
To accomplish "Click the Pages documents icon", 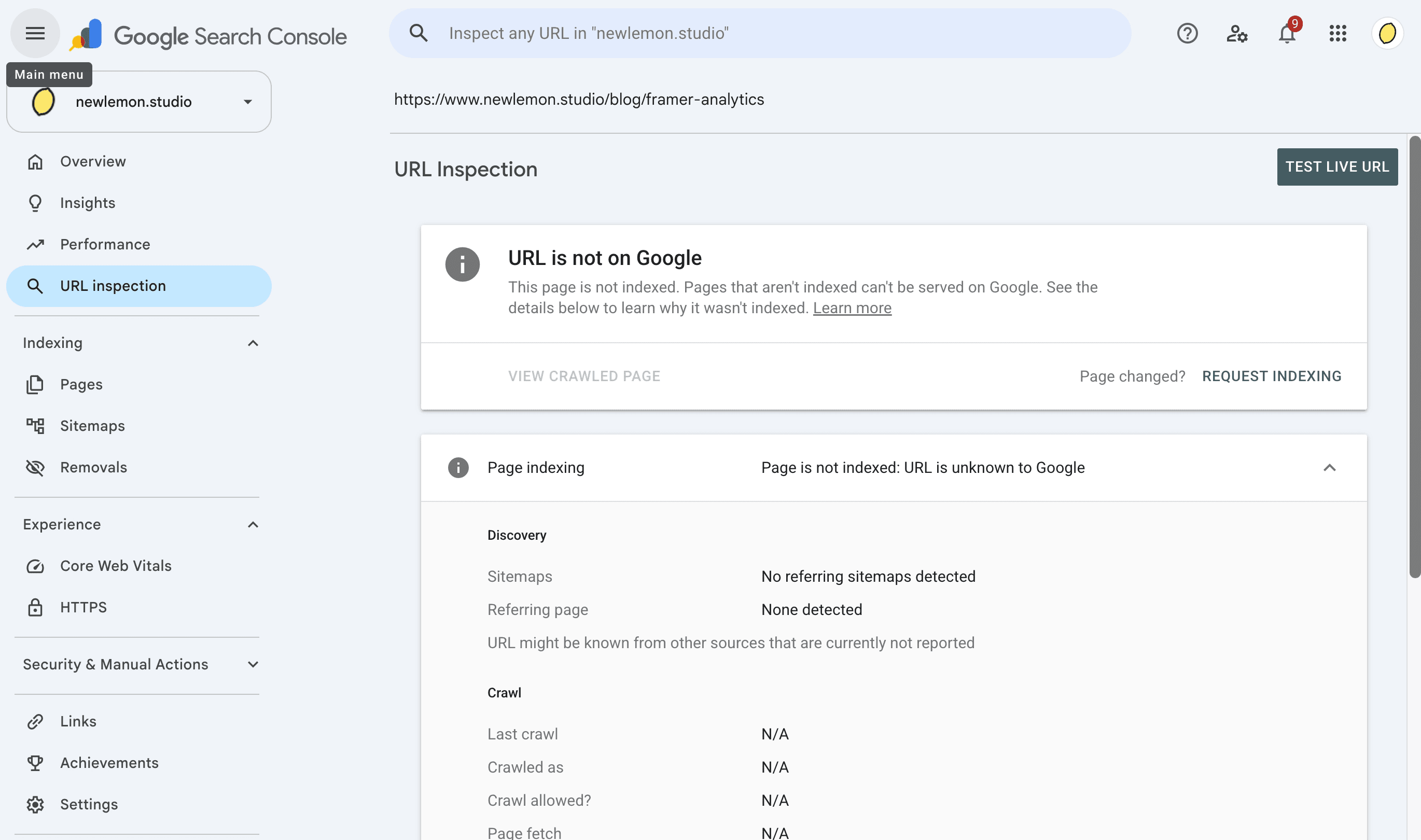I will [35, 384].
